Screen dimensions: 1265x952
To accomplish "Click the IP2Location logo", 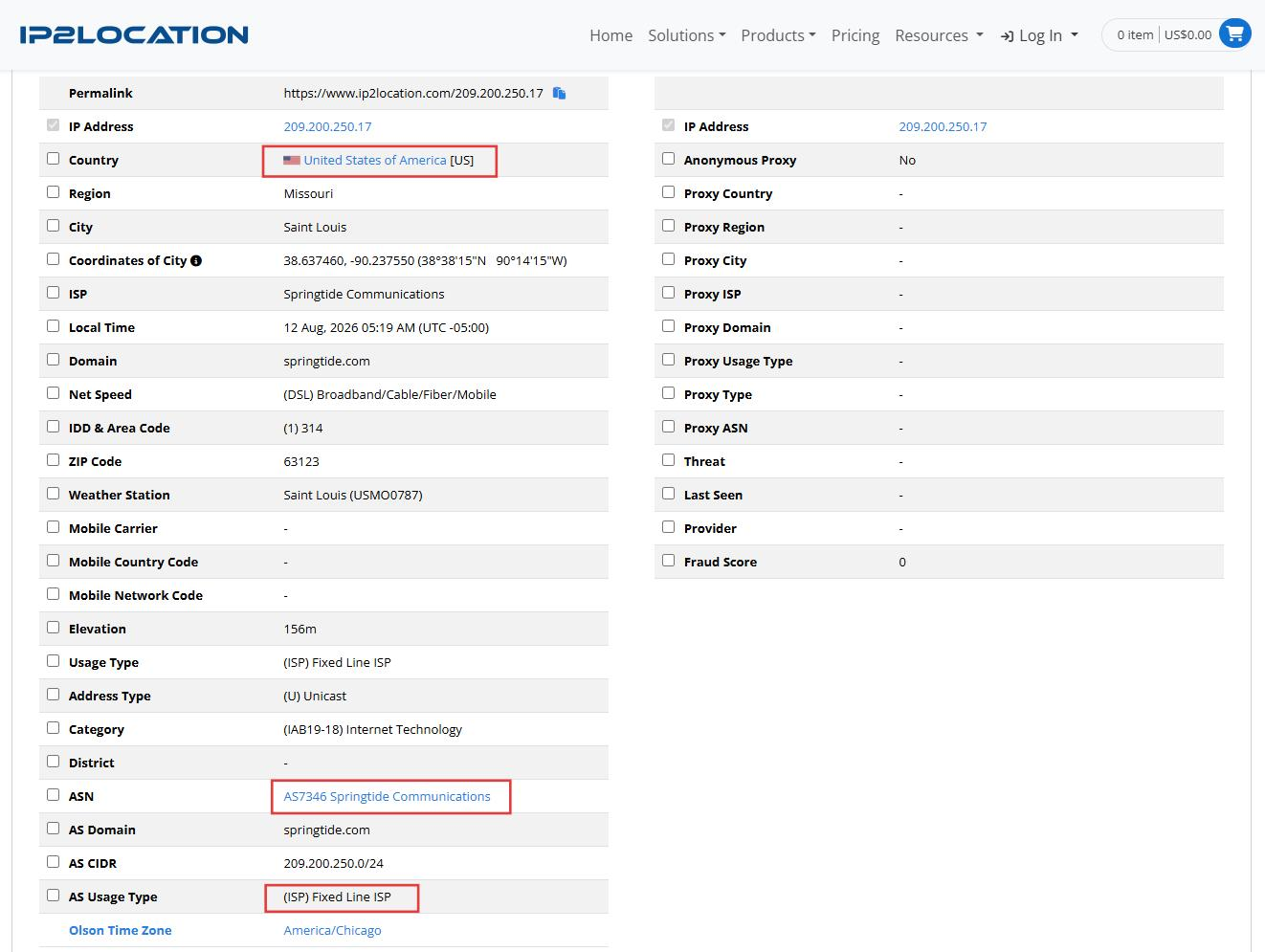I will click(x=134, y=34).
